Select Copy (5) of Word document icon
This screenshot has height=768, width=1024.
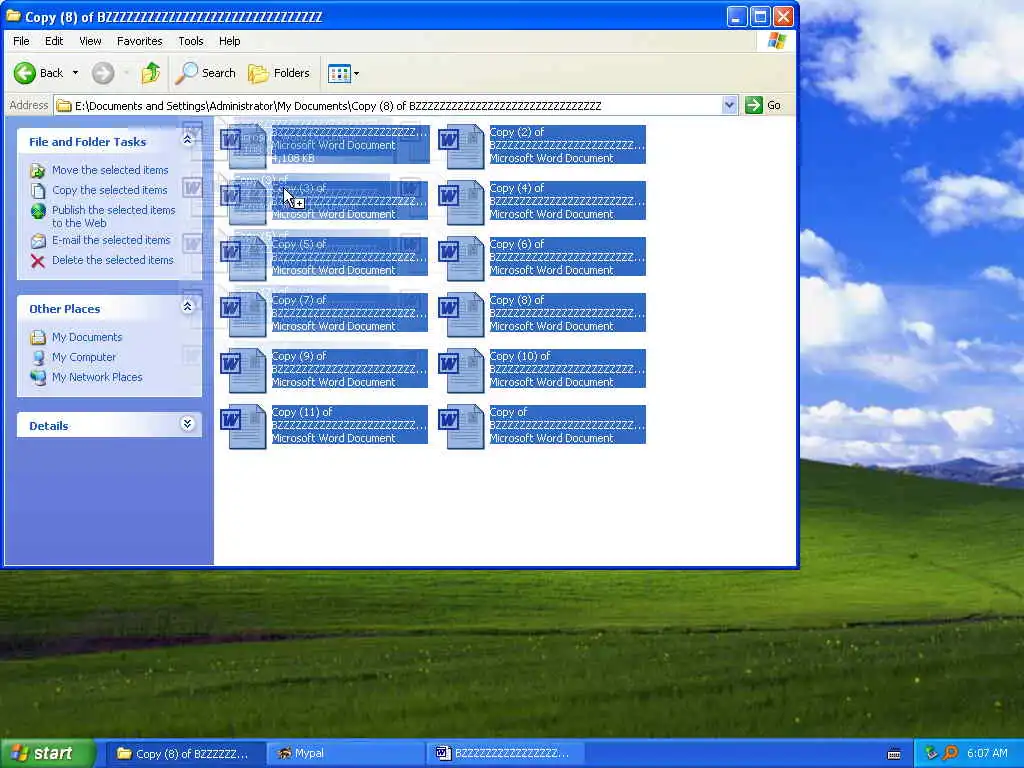[244, 259]
